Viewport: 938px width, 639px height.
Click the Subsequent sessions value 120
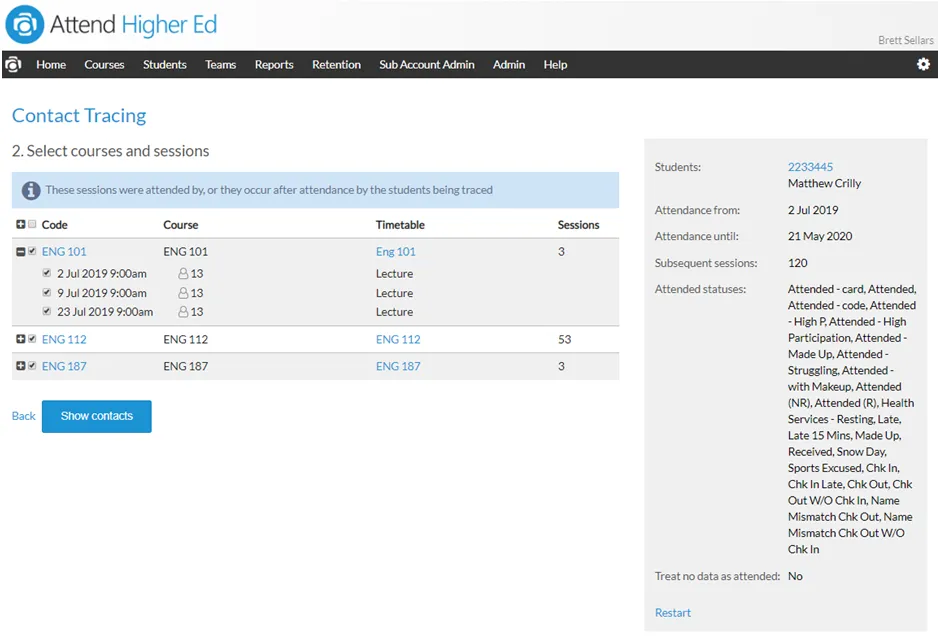(x=797, y=263)
